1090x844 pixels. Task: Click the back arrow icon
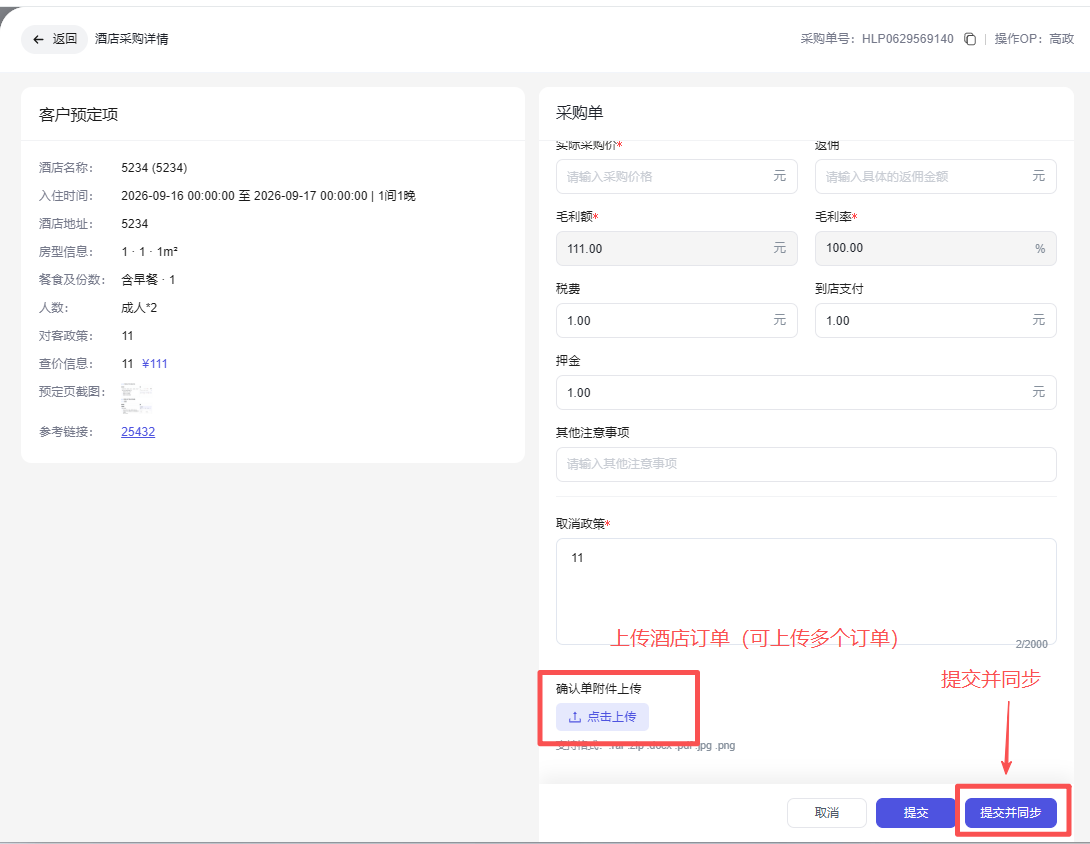[38, 40]
